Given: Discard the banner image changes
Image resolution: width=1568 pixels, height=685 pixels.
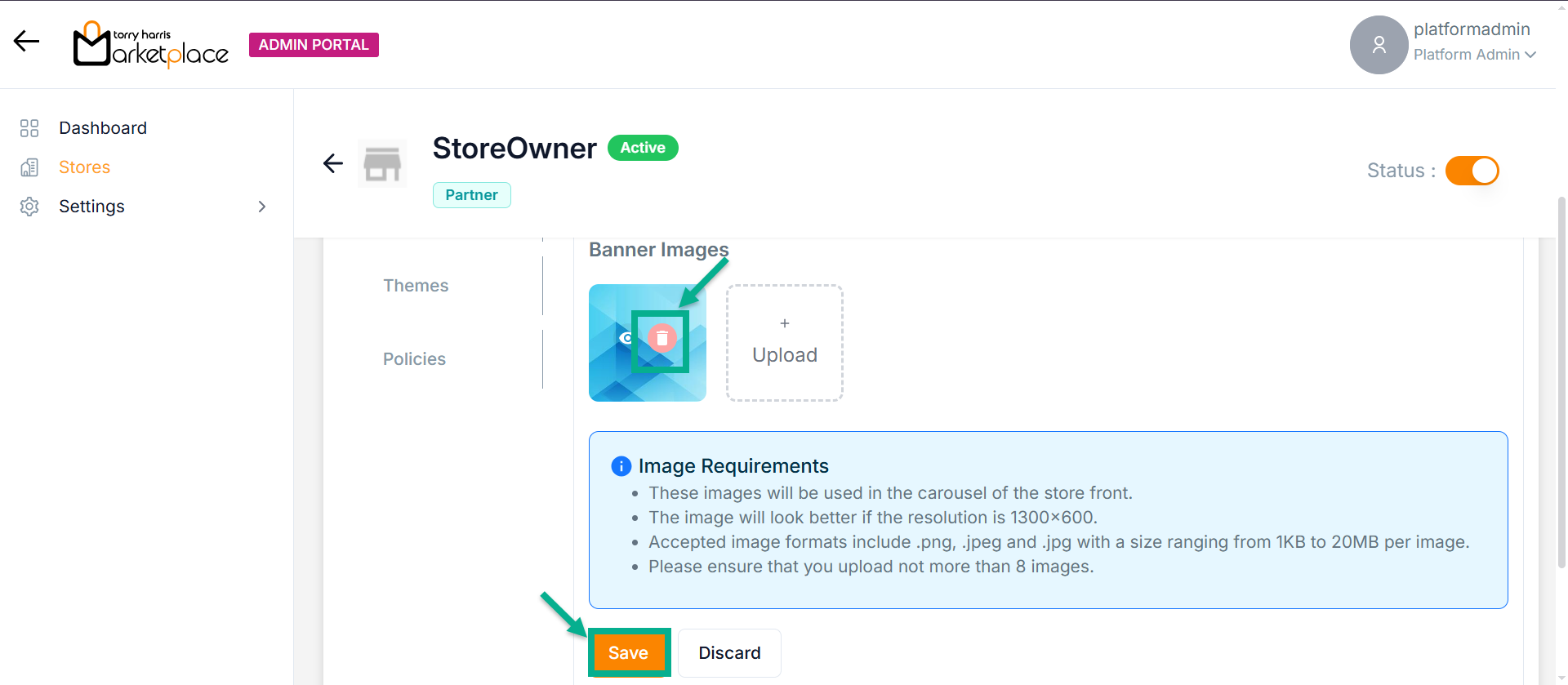Looking at the screenshot, I should [729, 653].
